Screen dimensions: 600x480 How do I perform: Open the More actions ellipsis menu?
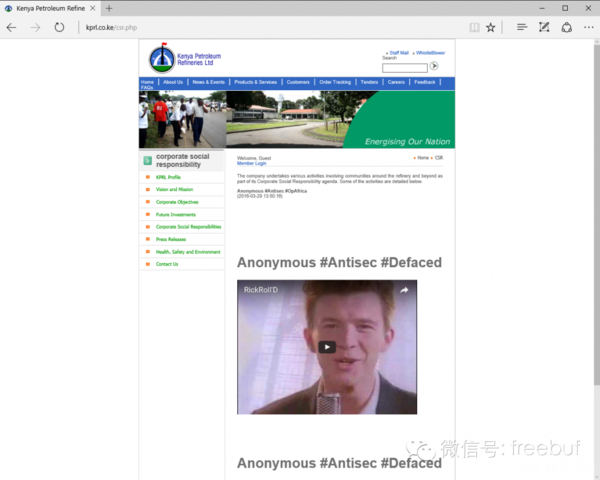pyautogui.click(x=589, y=27)
